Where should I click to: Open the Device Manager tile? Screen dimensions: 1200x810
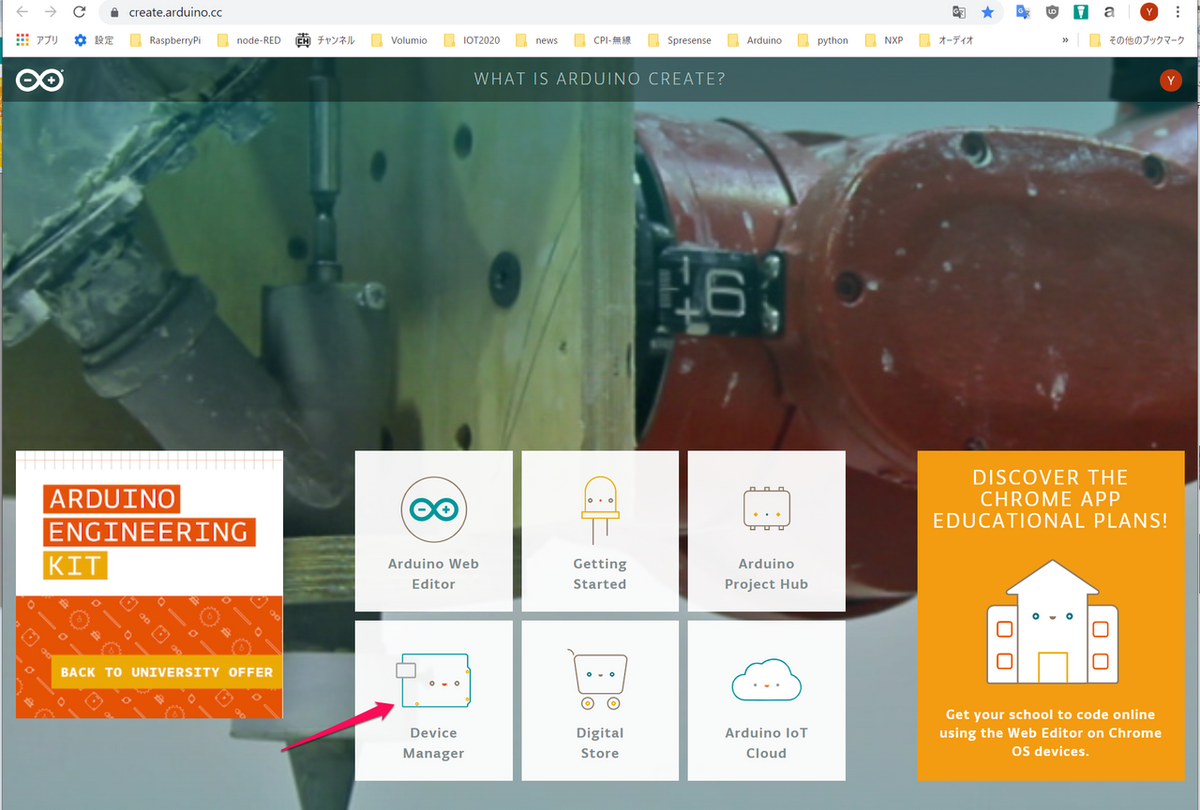[434, 700]
